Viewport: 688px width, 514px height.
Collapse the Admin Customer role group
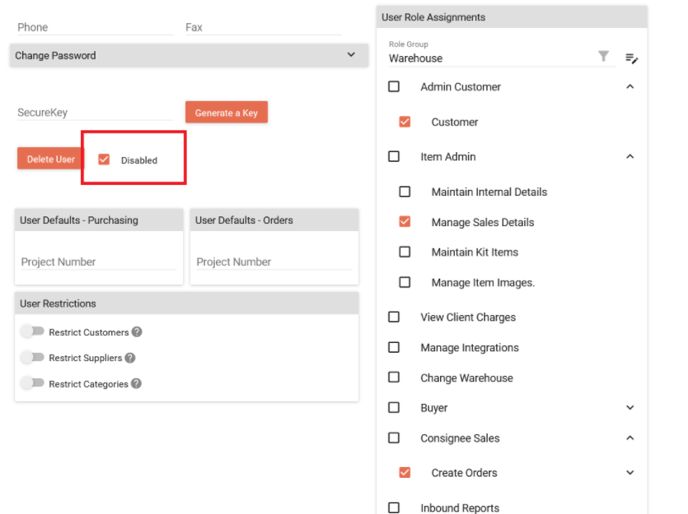point(630,86)
